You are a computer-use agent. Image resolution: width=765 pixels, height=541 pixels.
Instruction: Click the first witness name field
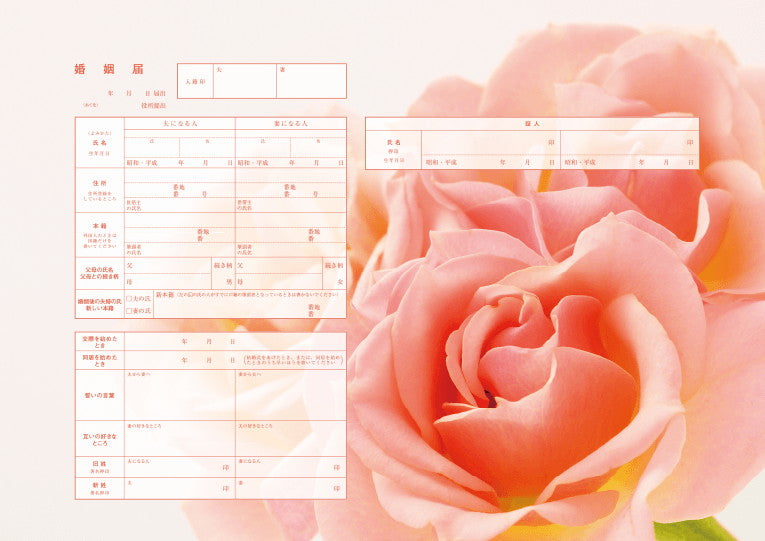490,142
